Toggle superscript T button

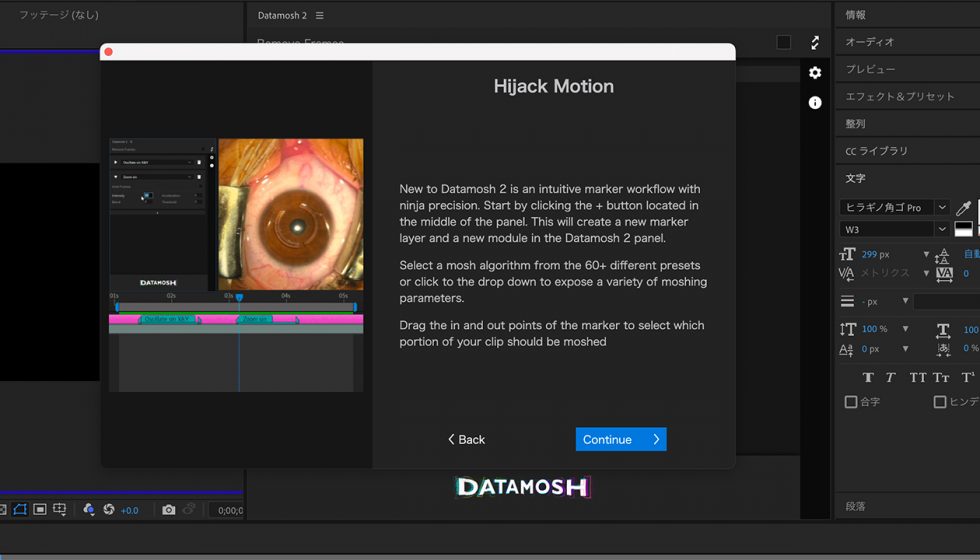tap(968, 378)
